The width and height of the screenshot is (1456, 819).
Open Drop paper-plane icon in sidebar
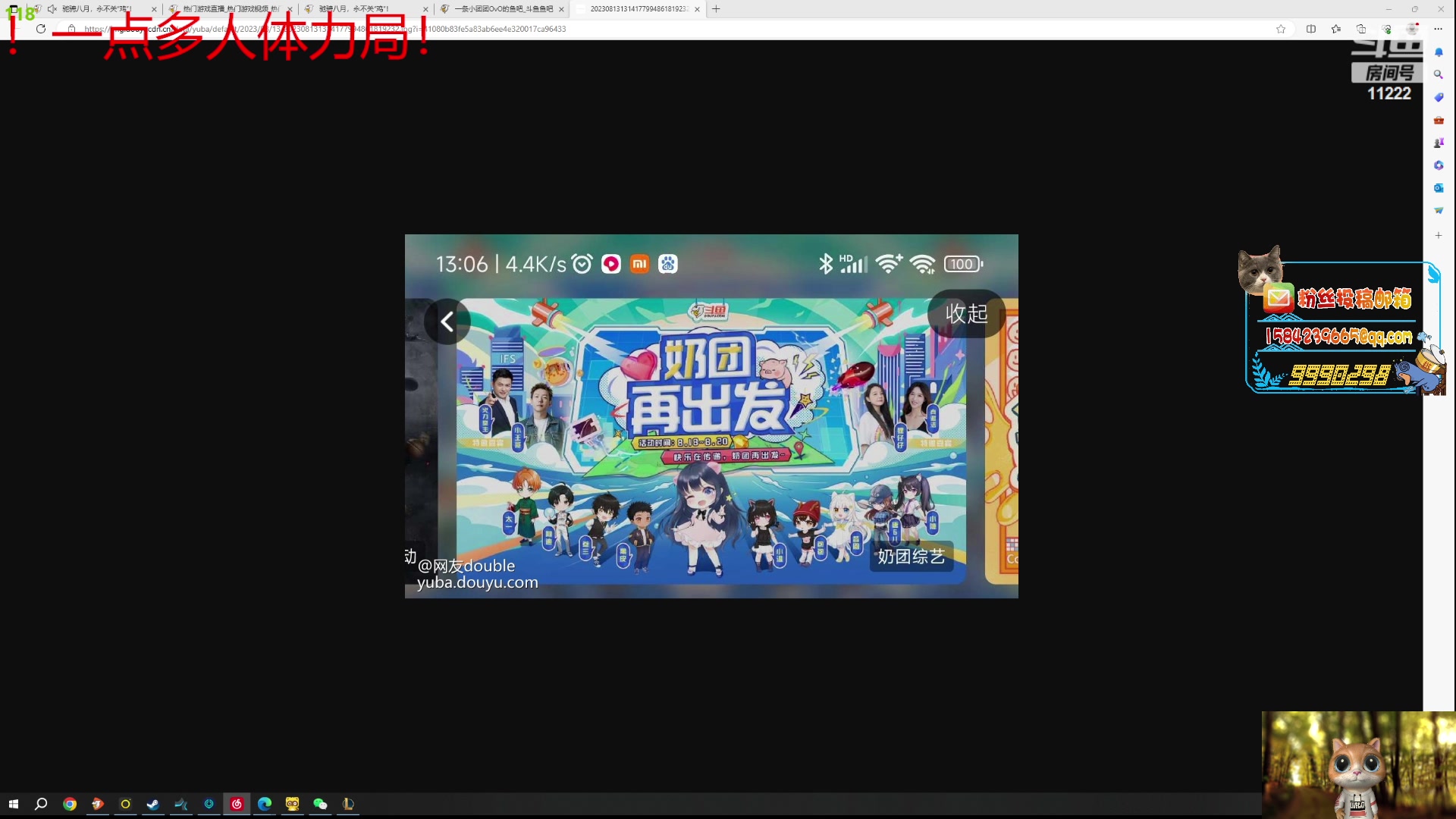(1439, 210)
